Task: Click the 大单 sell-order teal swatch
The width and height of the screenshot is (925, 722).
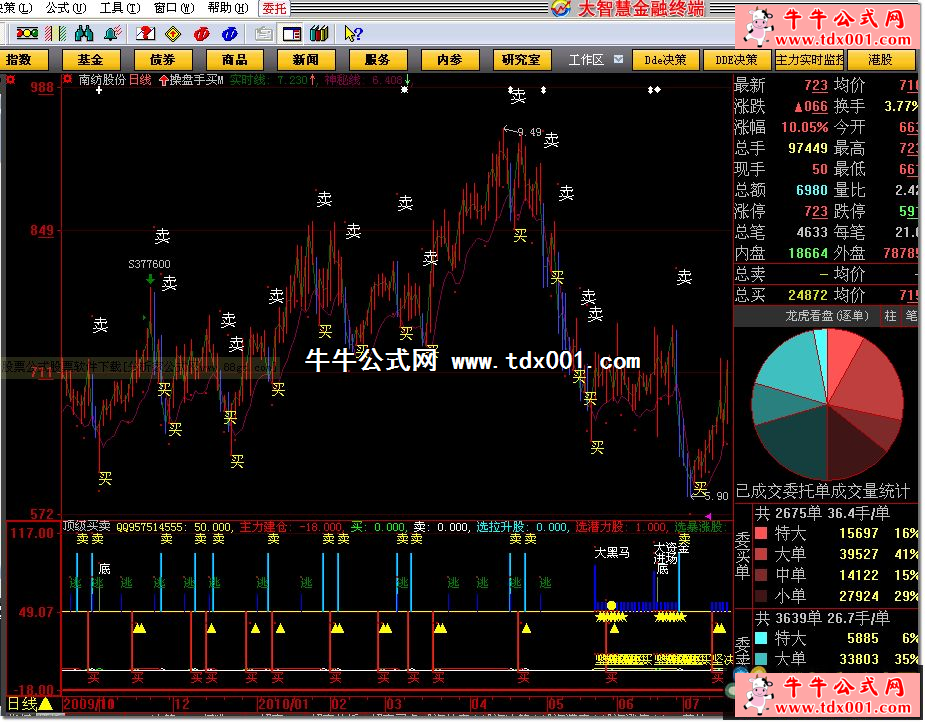Action: point(761,659)
